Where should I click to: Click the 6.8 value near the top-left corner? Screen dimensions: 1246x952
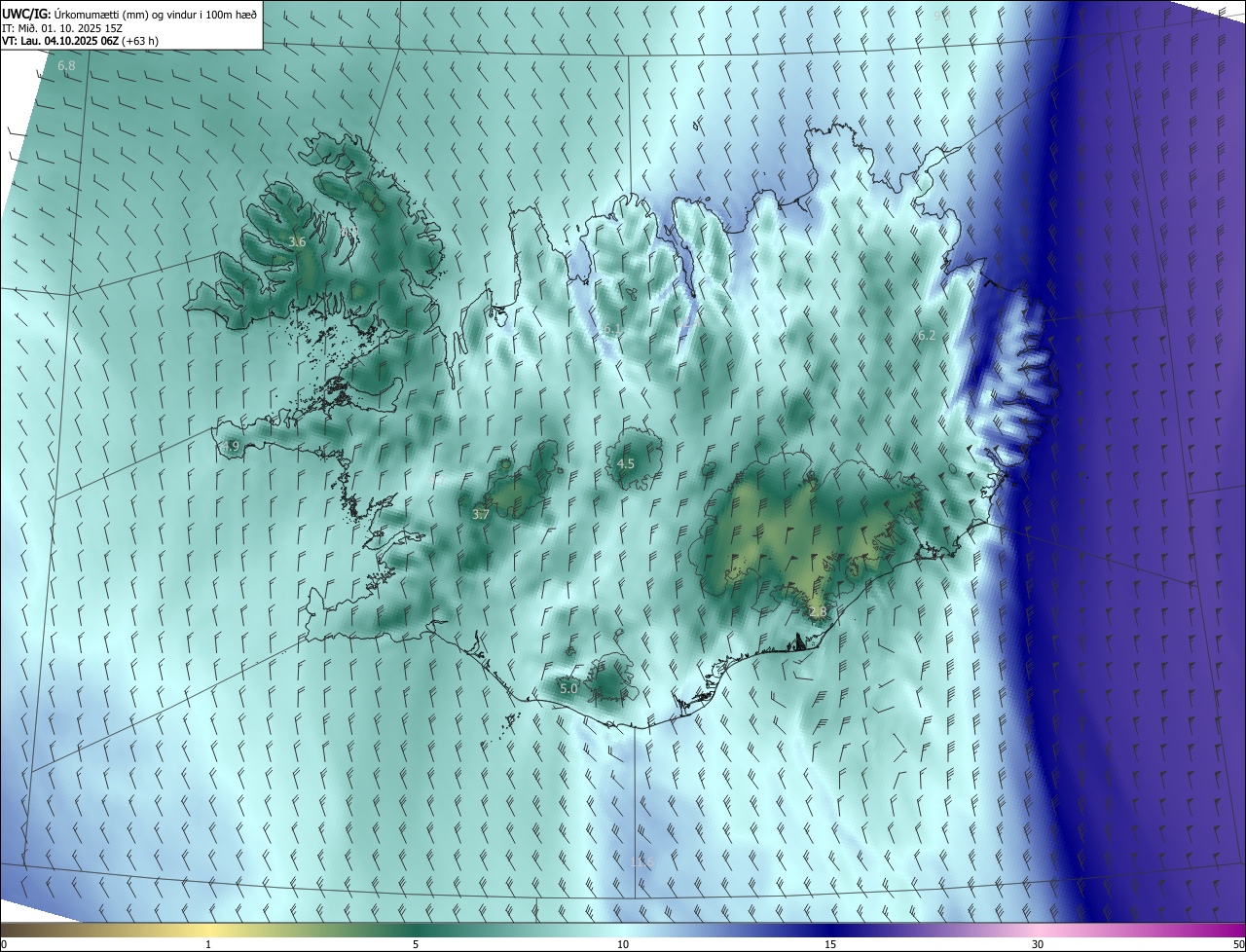pyautogui.click(x=66, y=65)
